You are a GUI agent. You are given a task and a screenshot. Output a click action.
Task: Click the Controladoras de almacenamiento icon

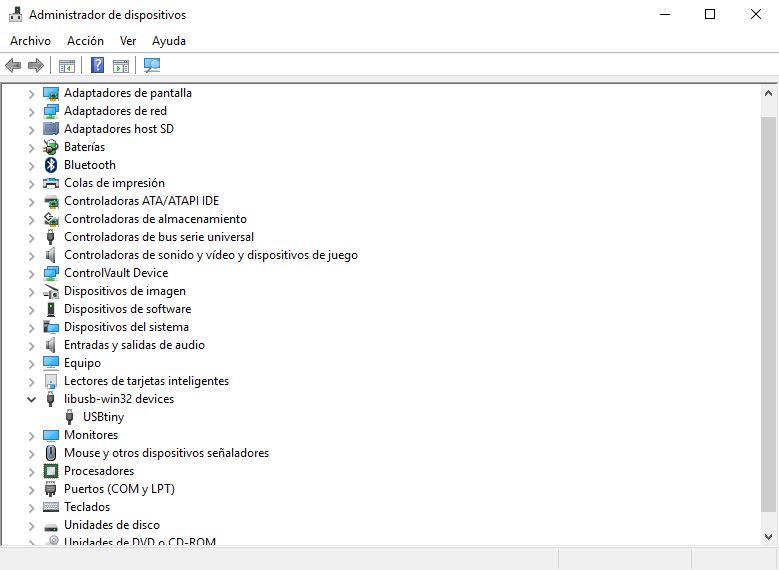point(51,219)
